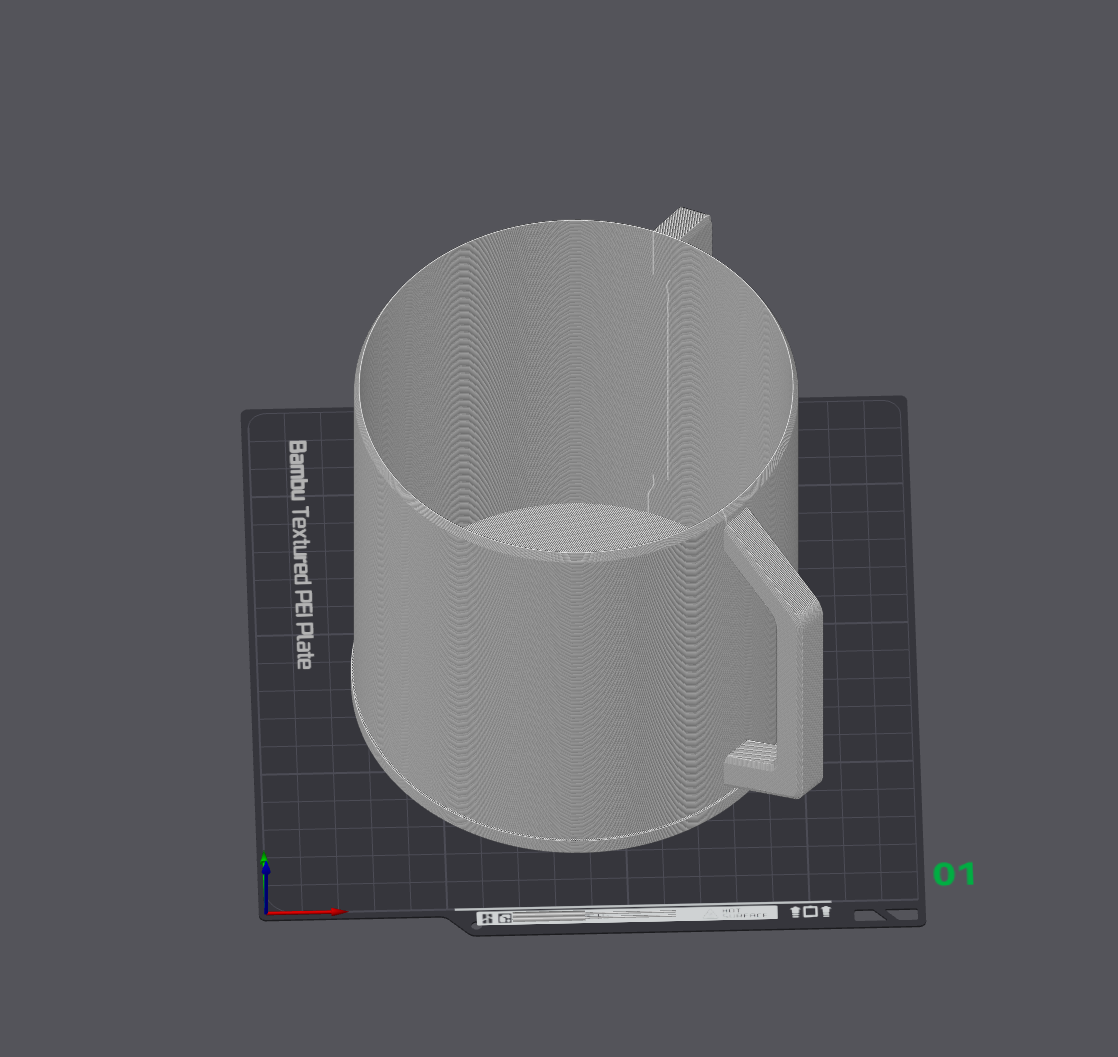Viewport: 1118px width, 1057px height.
Task: Click the handle's top attachment behind the rim
Action: (688, 223)
